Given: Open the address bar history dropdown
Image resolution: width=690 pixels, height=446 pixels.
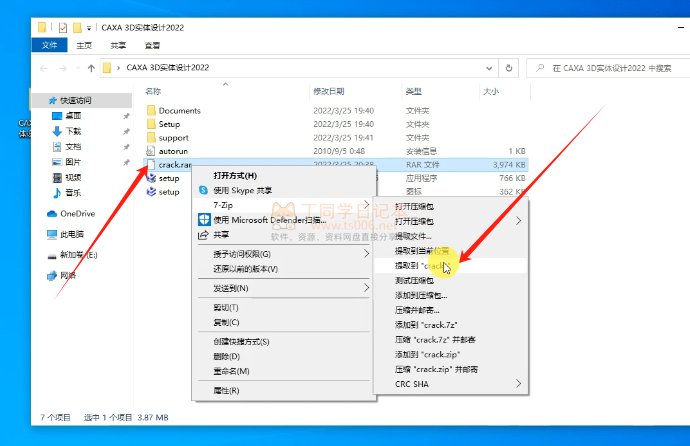Looking at the screenshot, I should (489, 68).
